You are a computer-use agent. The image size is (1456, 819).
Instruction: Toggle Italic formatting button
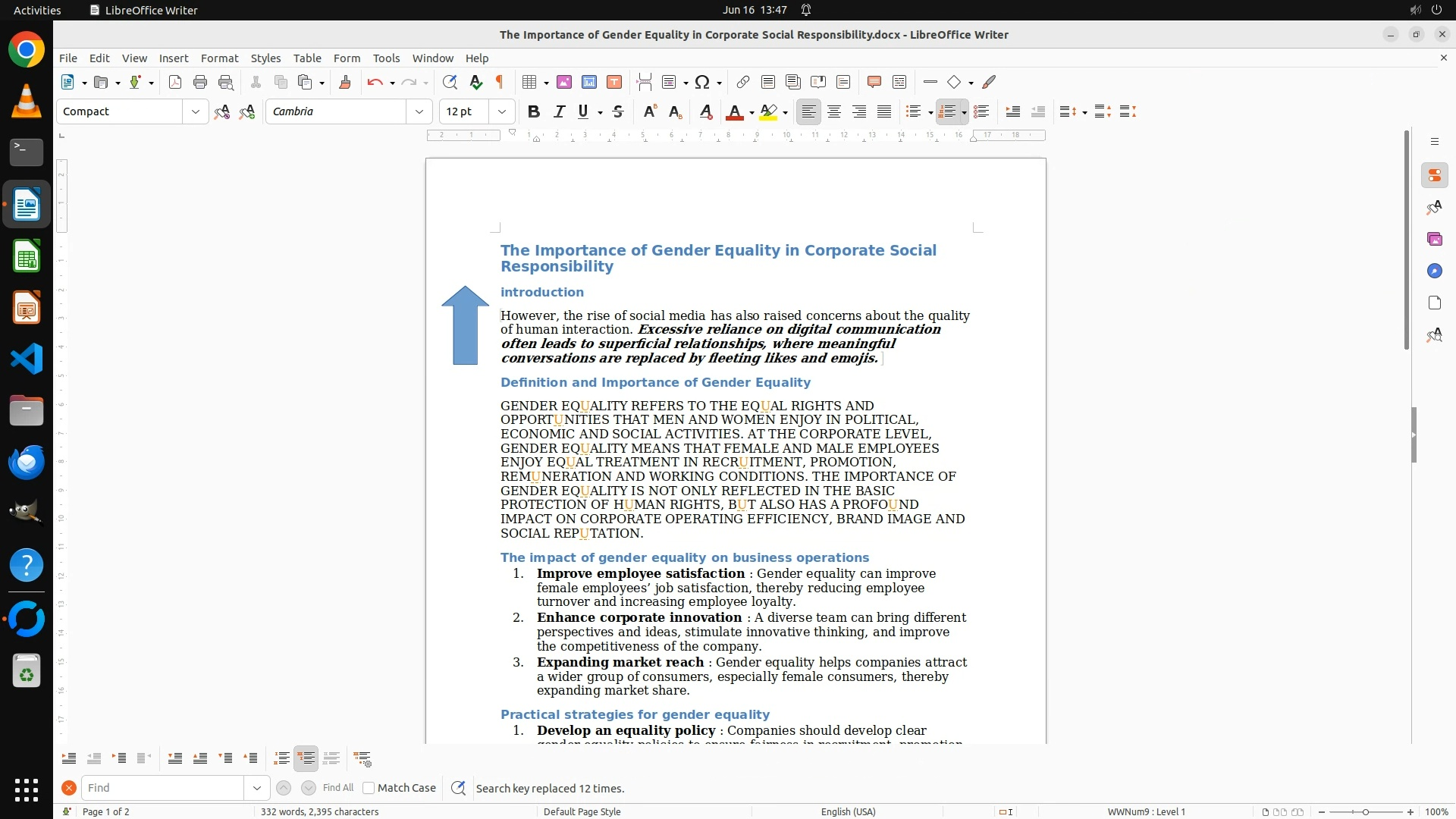pyautogui.click(x=559, y=111)
